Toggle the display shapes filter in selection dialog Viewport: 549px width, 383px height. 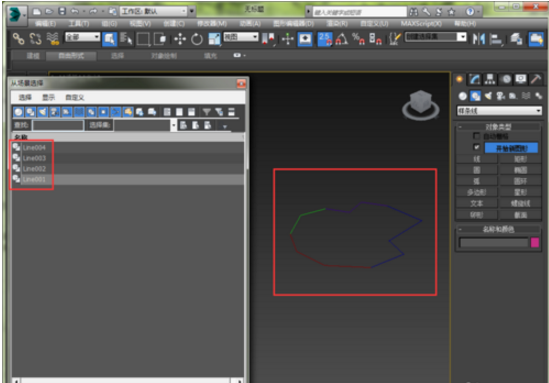click(x=30, y=112)
